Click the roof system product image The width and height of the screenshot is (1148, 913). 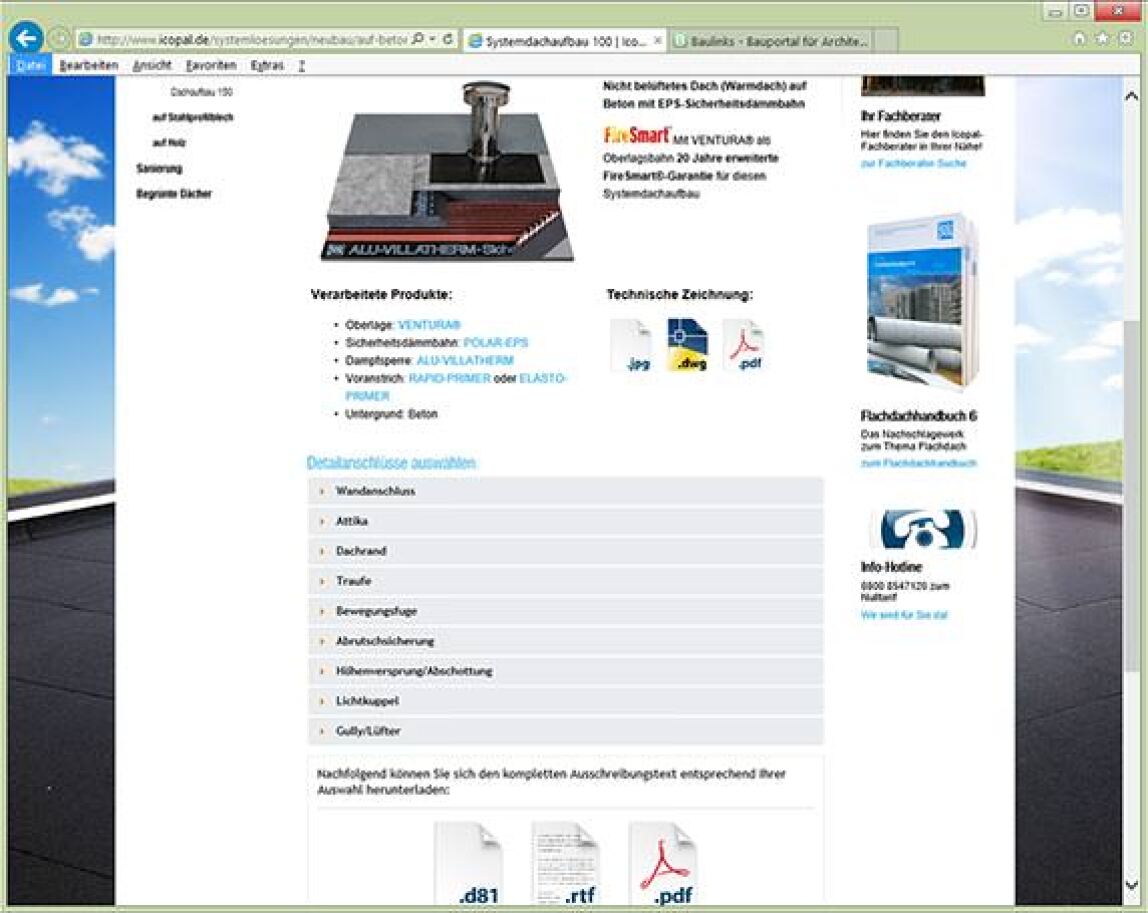pos(447,171)
